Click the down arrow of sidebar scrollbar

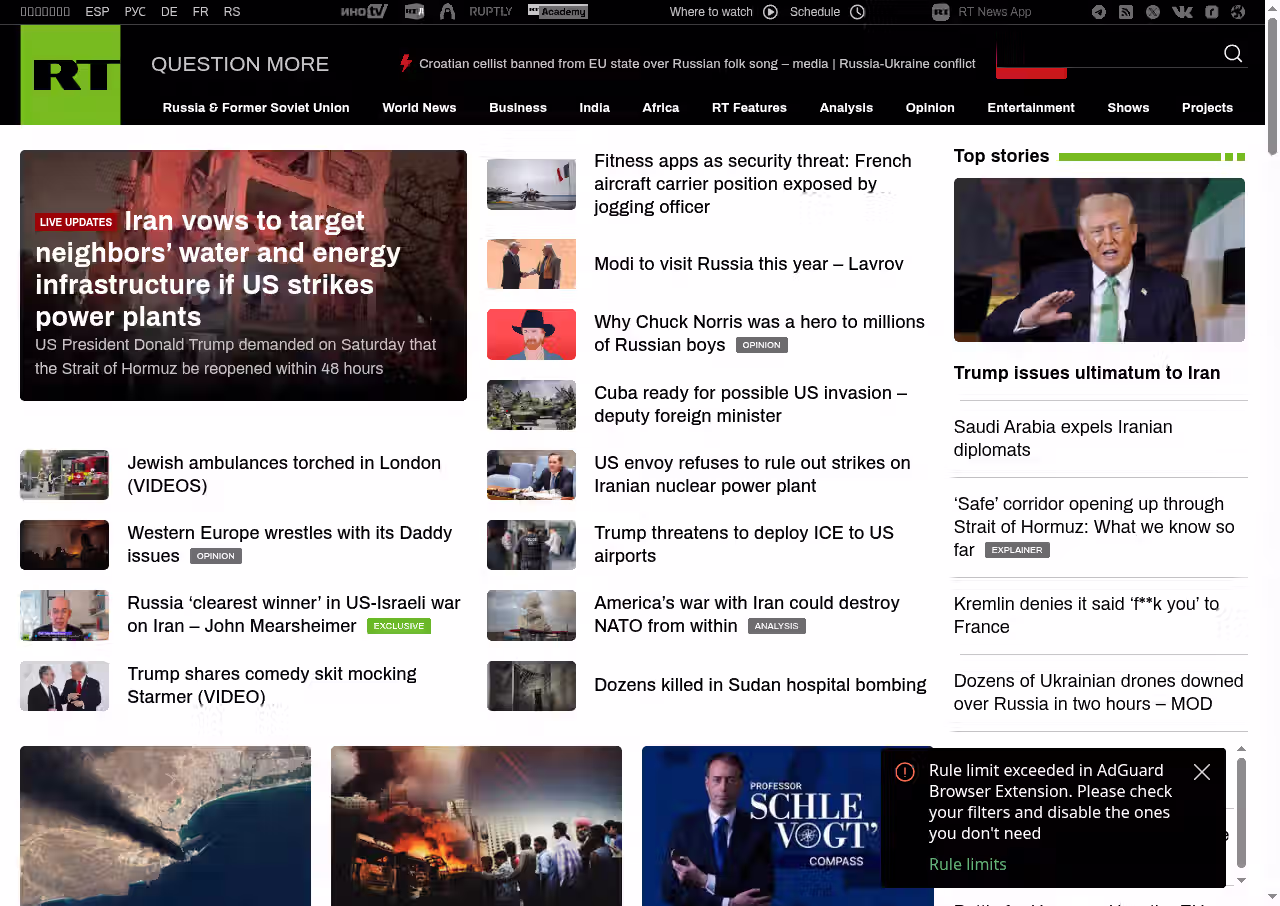click(x=1242, y=880)
